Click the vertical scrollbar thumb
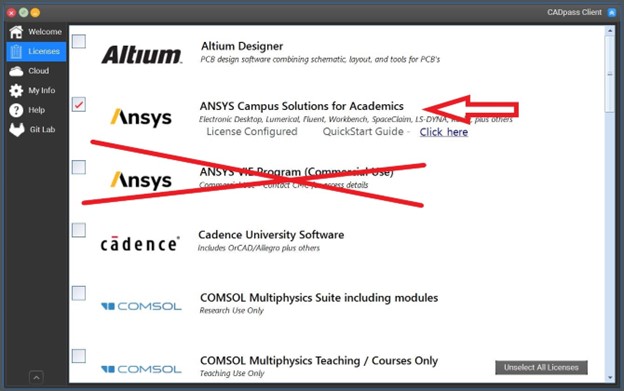The width and height of the screenshot is (624, 391). coord(610,74)
